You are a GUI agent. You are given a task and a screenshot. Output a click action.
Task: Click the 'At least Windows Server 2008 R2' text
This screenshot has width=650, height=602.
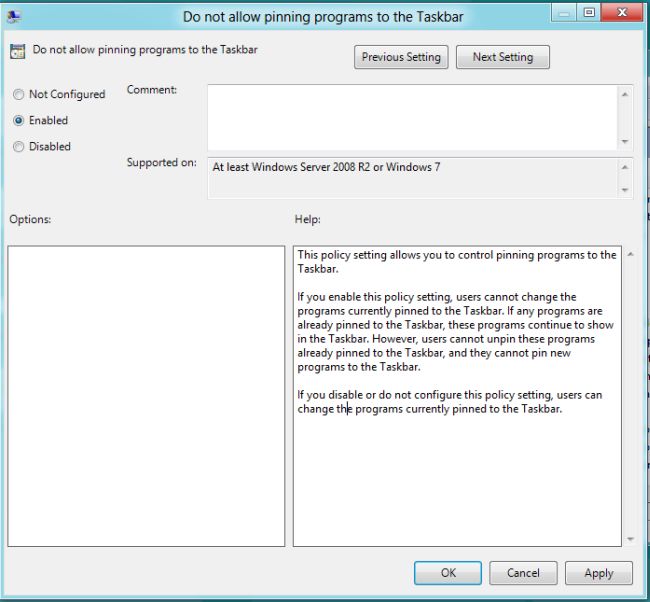click(291, 167)
